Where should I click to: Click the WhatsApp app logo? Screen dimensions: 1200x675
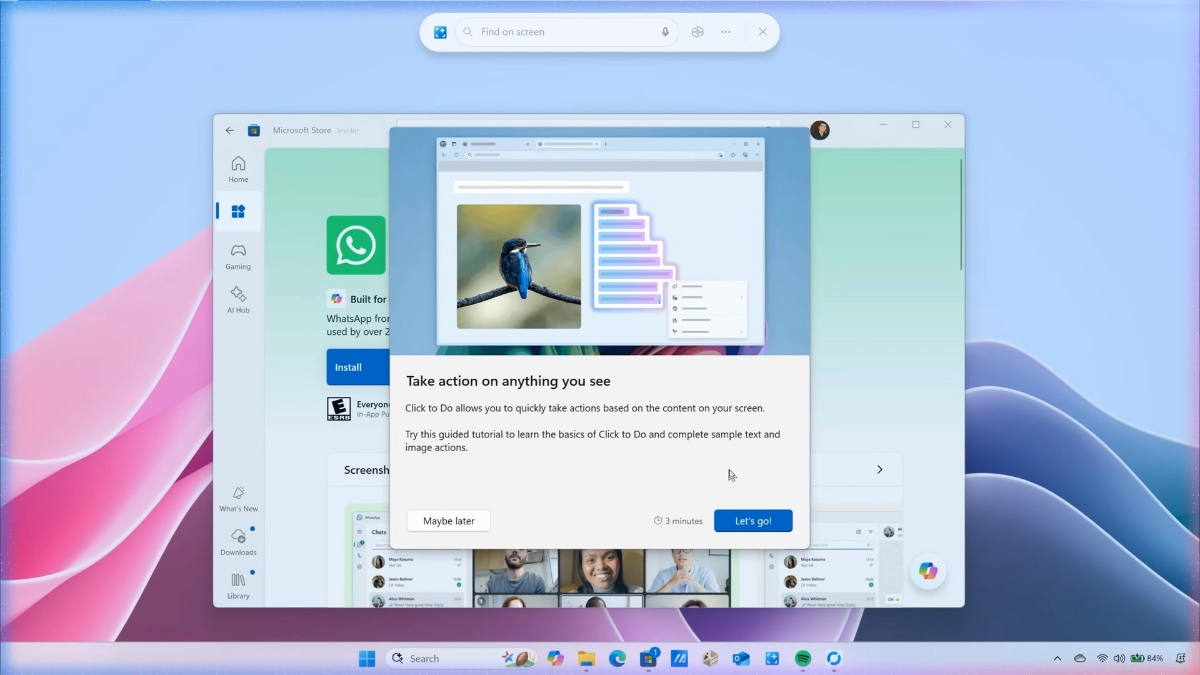point(356,245)
